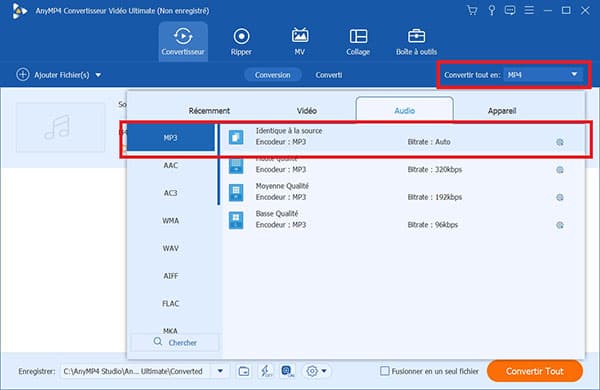Screen dimensions: 600x390
Task: Open the Convertir tout en dropdown
Action: click(x=543, y=75)
